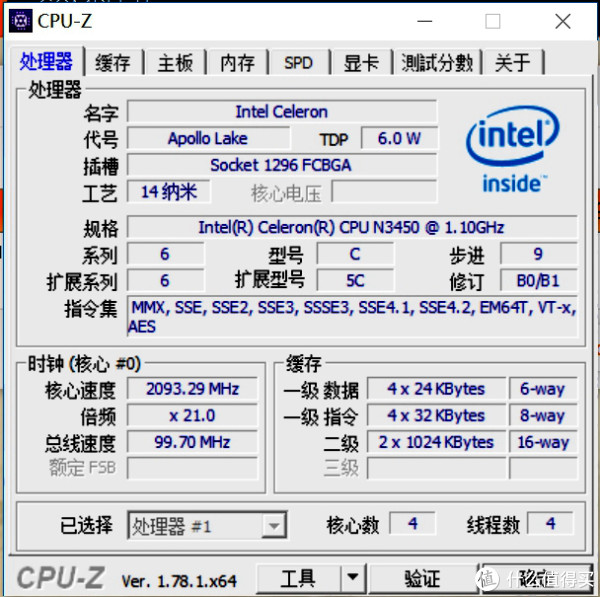Expand the 处理器 #1 selection combo box
This screenshot has width=600, height=597.
point(207,525)
